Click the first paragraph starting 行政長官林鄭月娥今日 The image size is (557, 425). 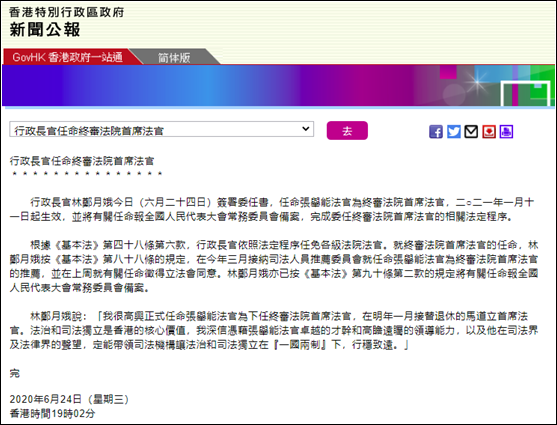(272, 209)
